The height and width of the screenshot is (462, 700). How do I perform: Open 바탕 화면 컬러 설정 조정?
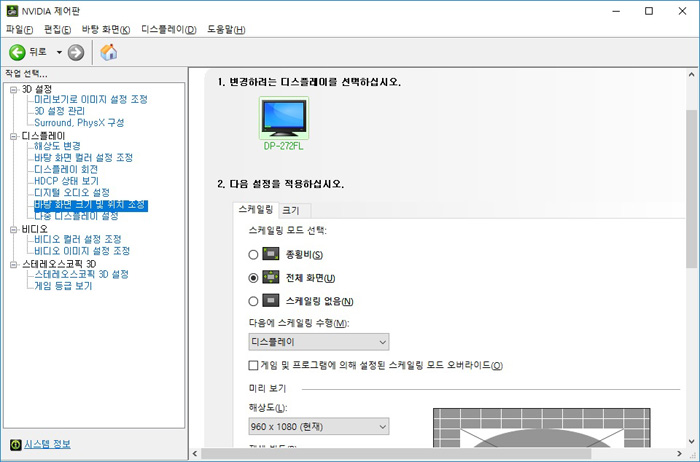(83, 158)
